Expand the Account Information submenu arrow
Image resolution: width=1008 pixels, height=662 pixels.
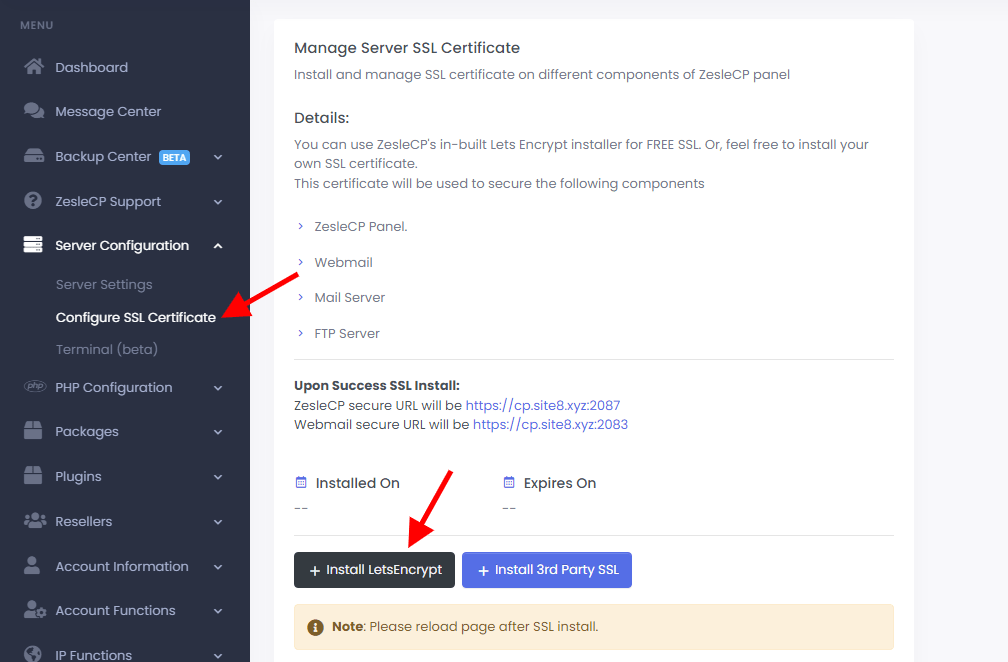218,567
